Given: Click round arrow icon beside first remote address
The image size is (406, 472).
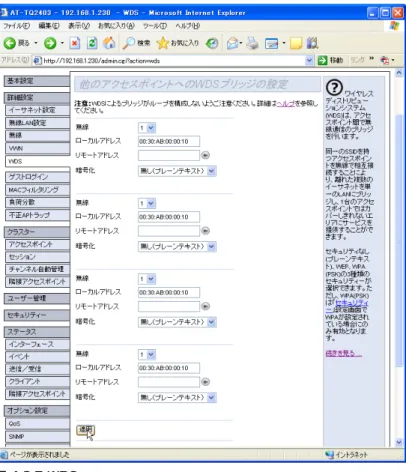Looking at the screenshot, I should click(206, 155).
